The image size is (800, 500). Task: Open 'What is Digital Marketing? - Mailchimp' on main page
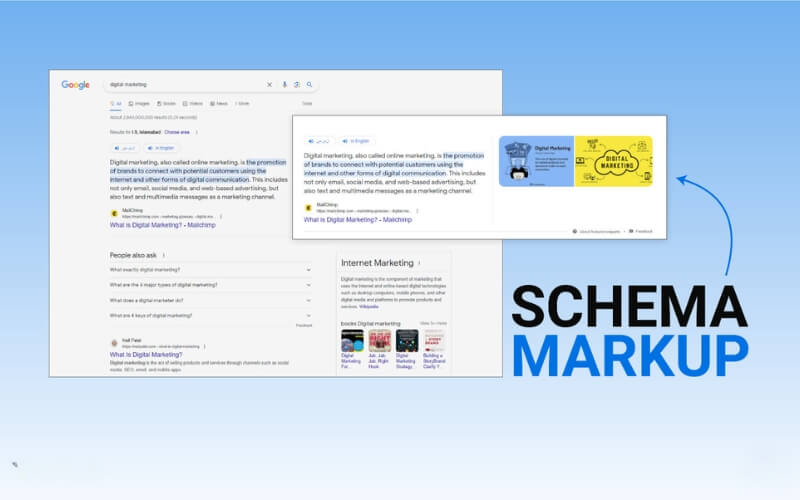click(162, 225)
